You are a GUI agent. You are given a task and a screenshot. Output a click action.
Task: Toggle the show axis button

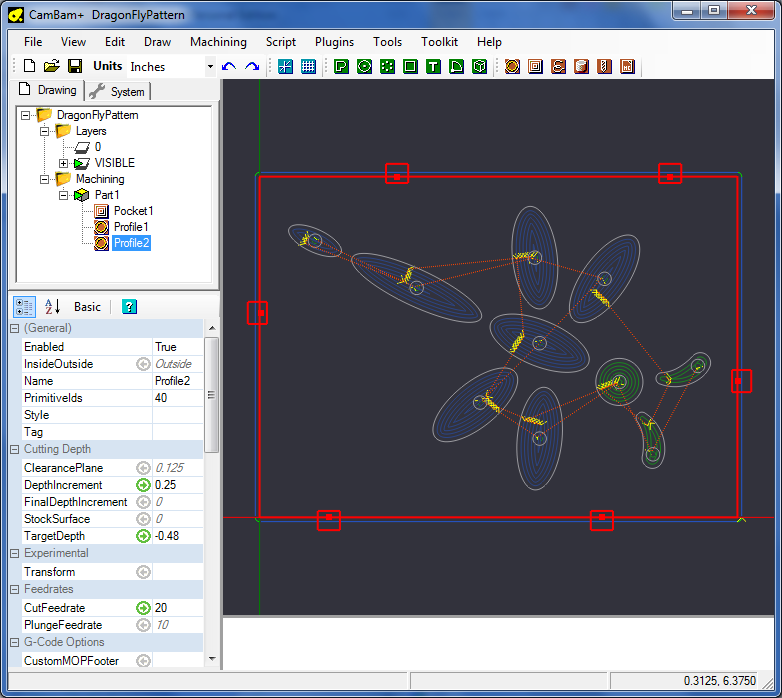tap(285, 66)
